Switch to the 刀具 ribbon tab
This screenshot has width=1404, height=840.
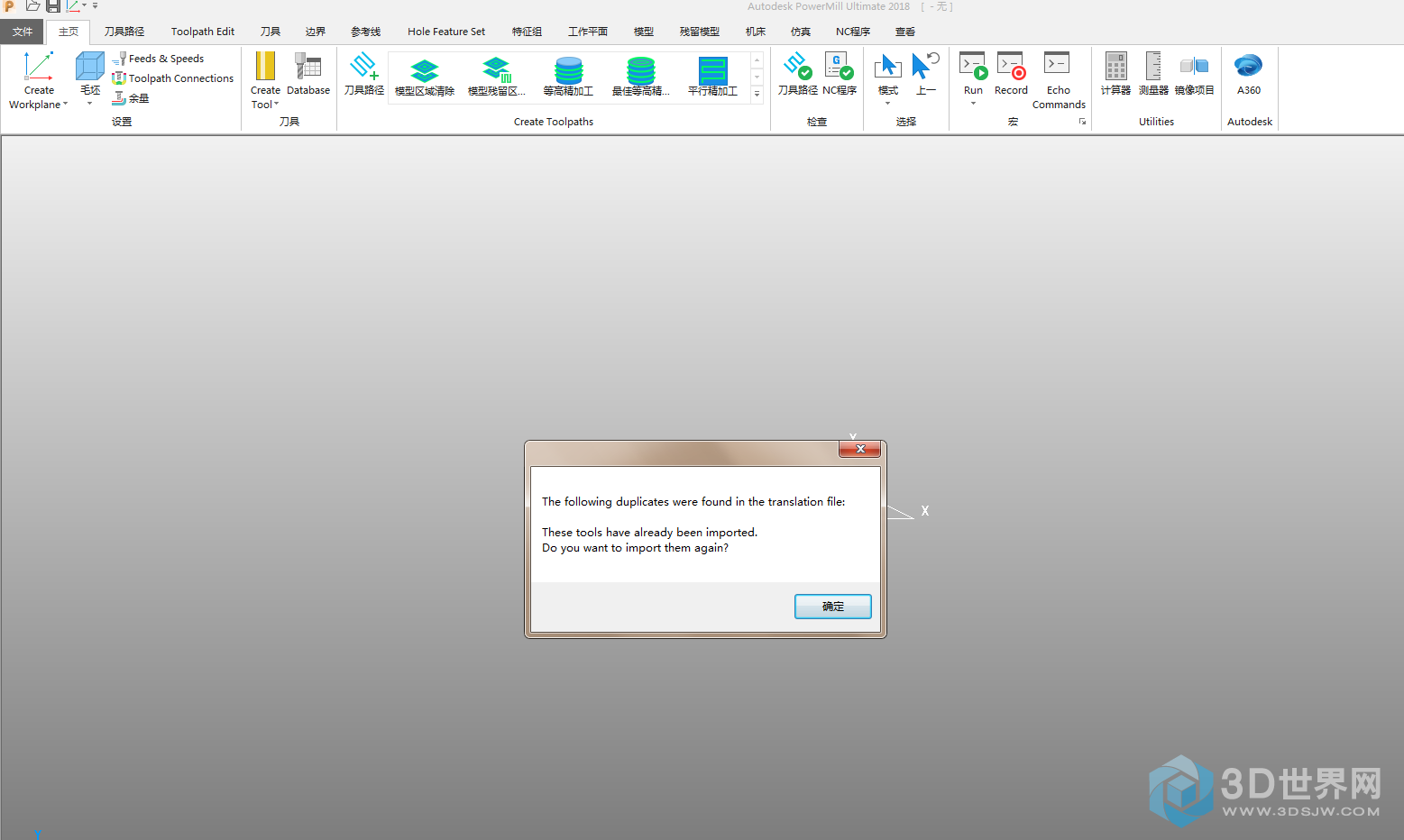[271, 32]
